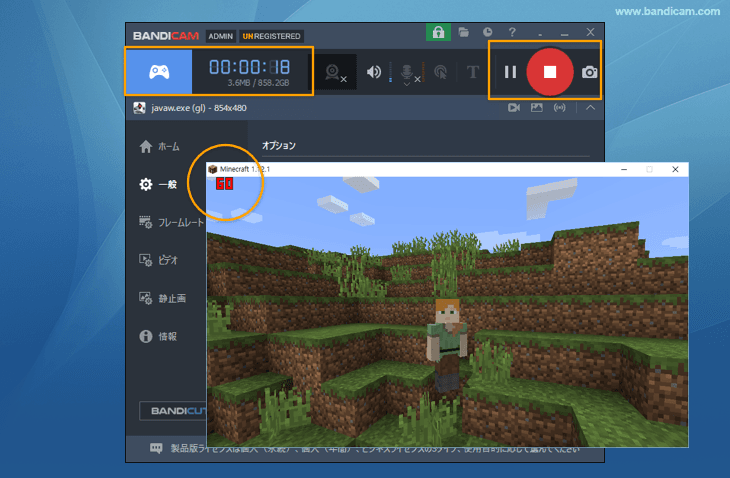This screenshot has width=730, height=478.
Task: Open the green lock registration icon
Action: tap(438, 33)
